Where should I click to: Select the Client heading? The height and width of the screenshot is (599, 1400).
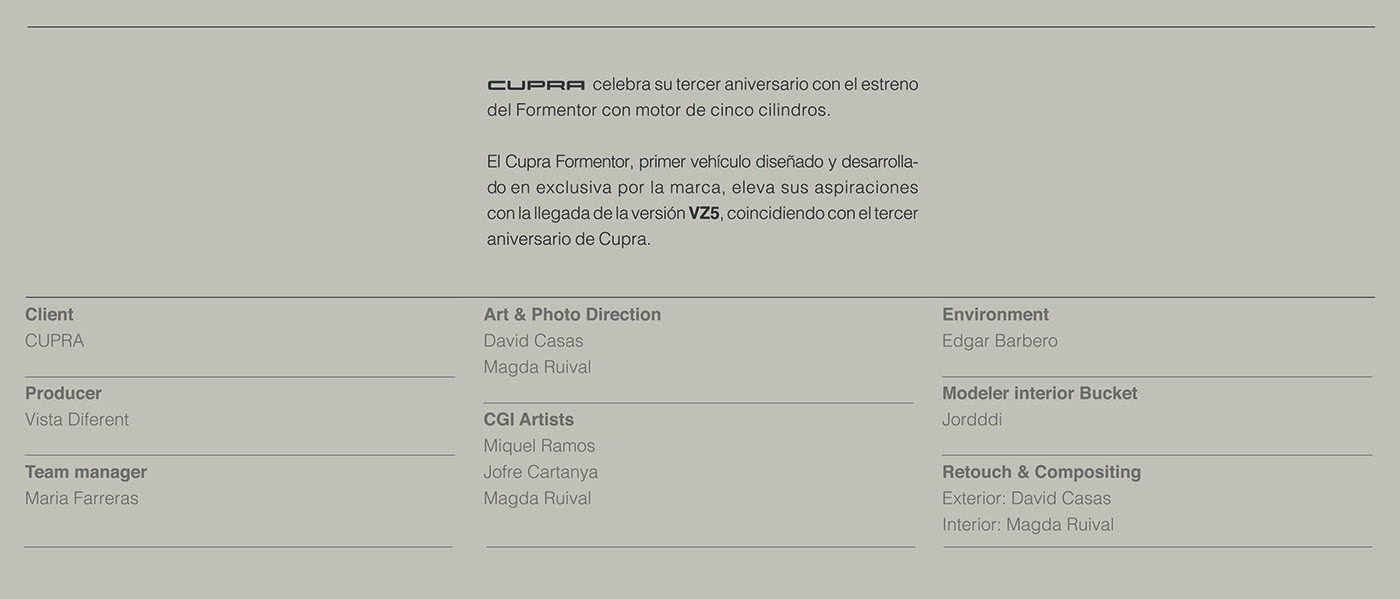point(49,314)
